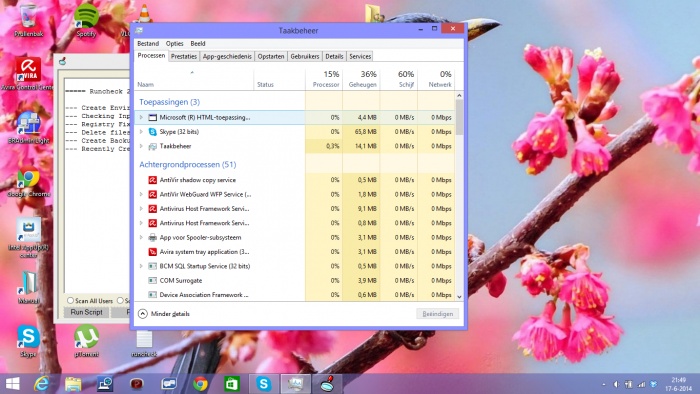Switch to the Details tab
This screenshot has height=394, width=700.
[334, 56]
